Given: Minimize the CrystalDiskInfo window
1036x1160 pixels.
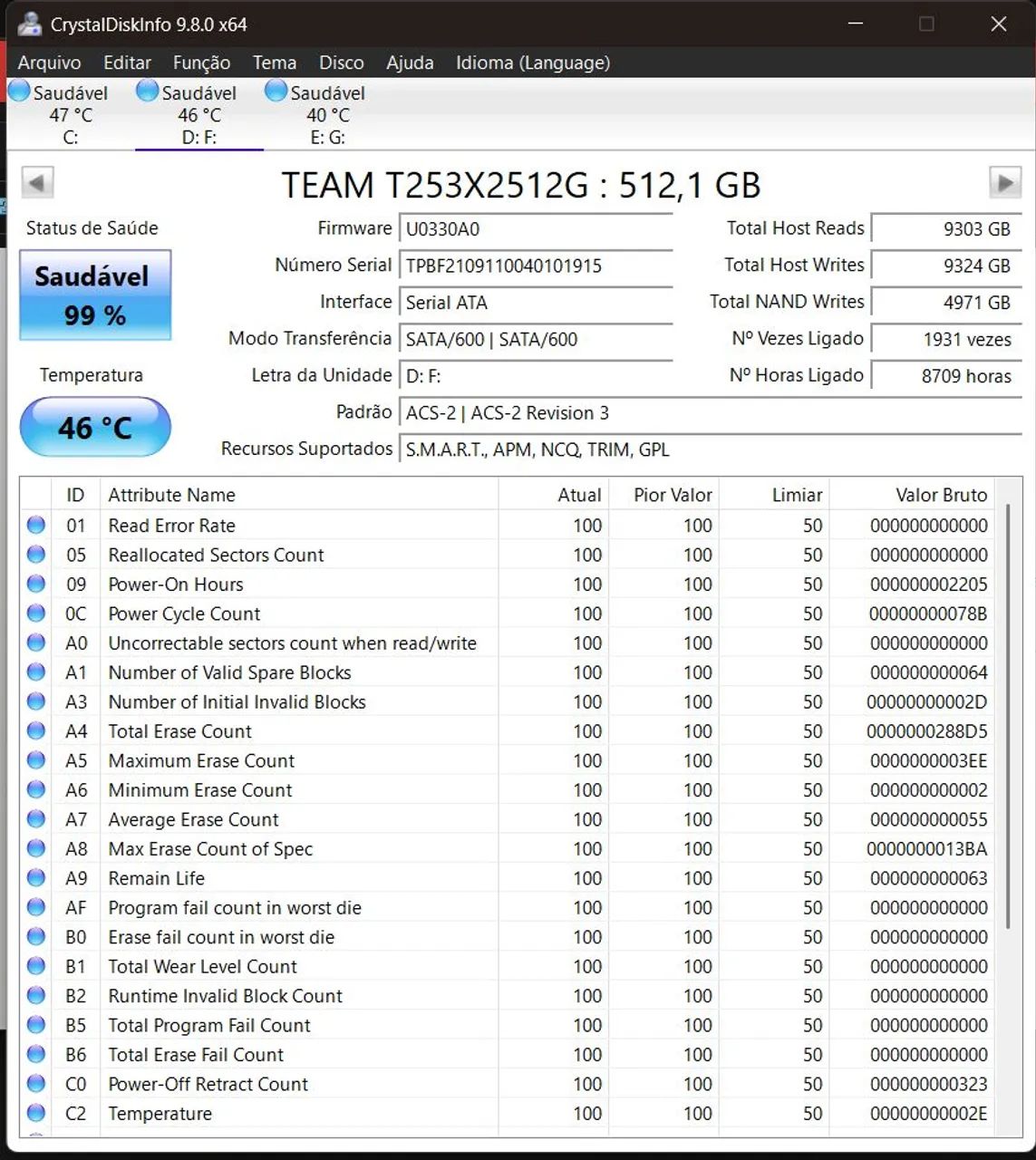Looking at the screenshot, I should 855,24.
